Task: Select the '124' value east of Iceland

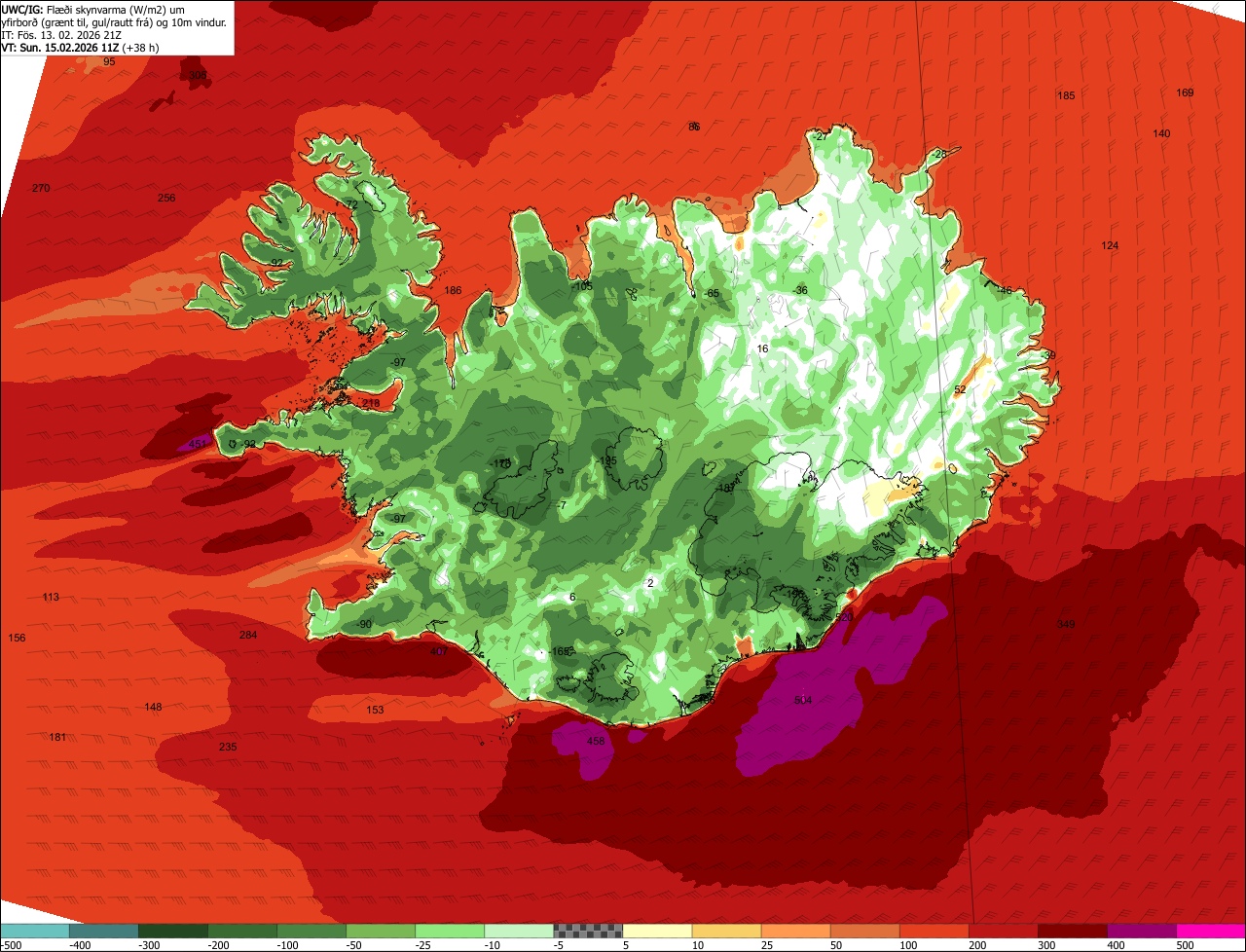Action: pyautogui.click(x=1110, y=245)
